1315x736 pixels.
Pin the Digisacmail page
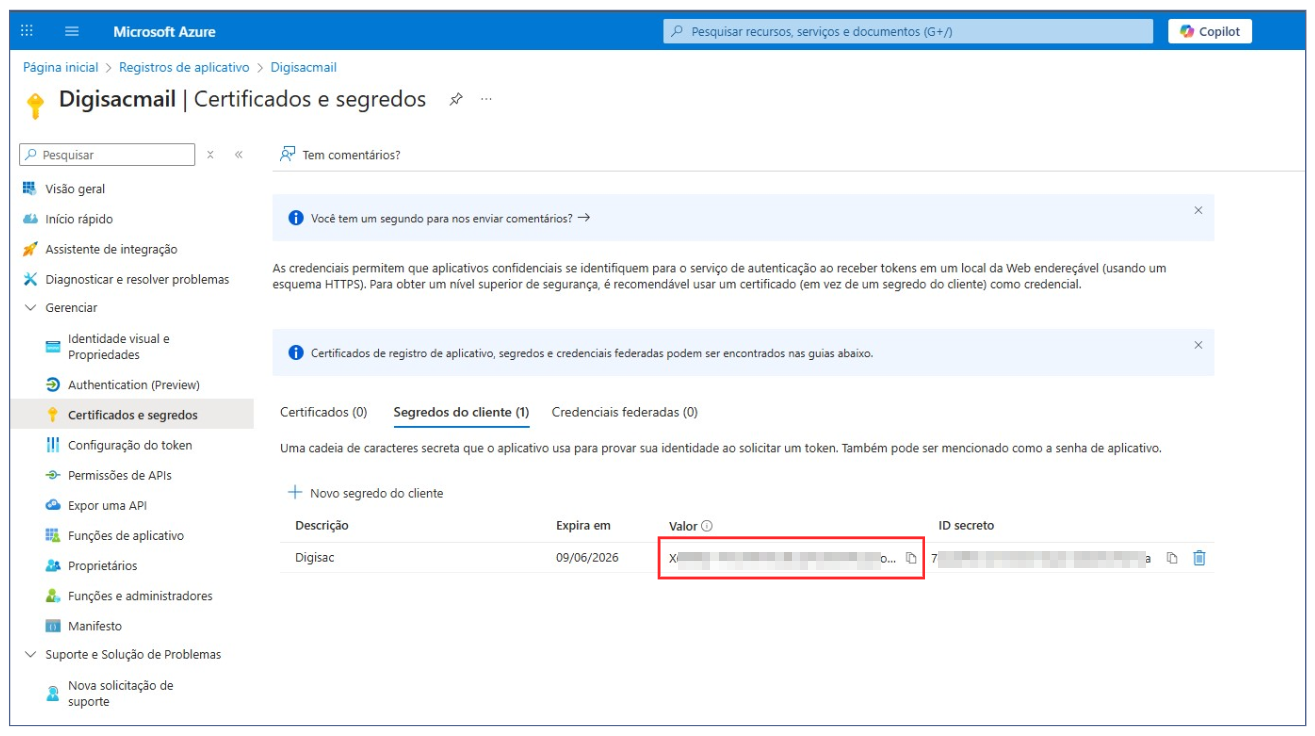456,99
